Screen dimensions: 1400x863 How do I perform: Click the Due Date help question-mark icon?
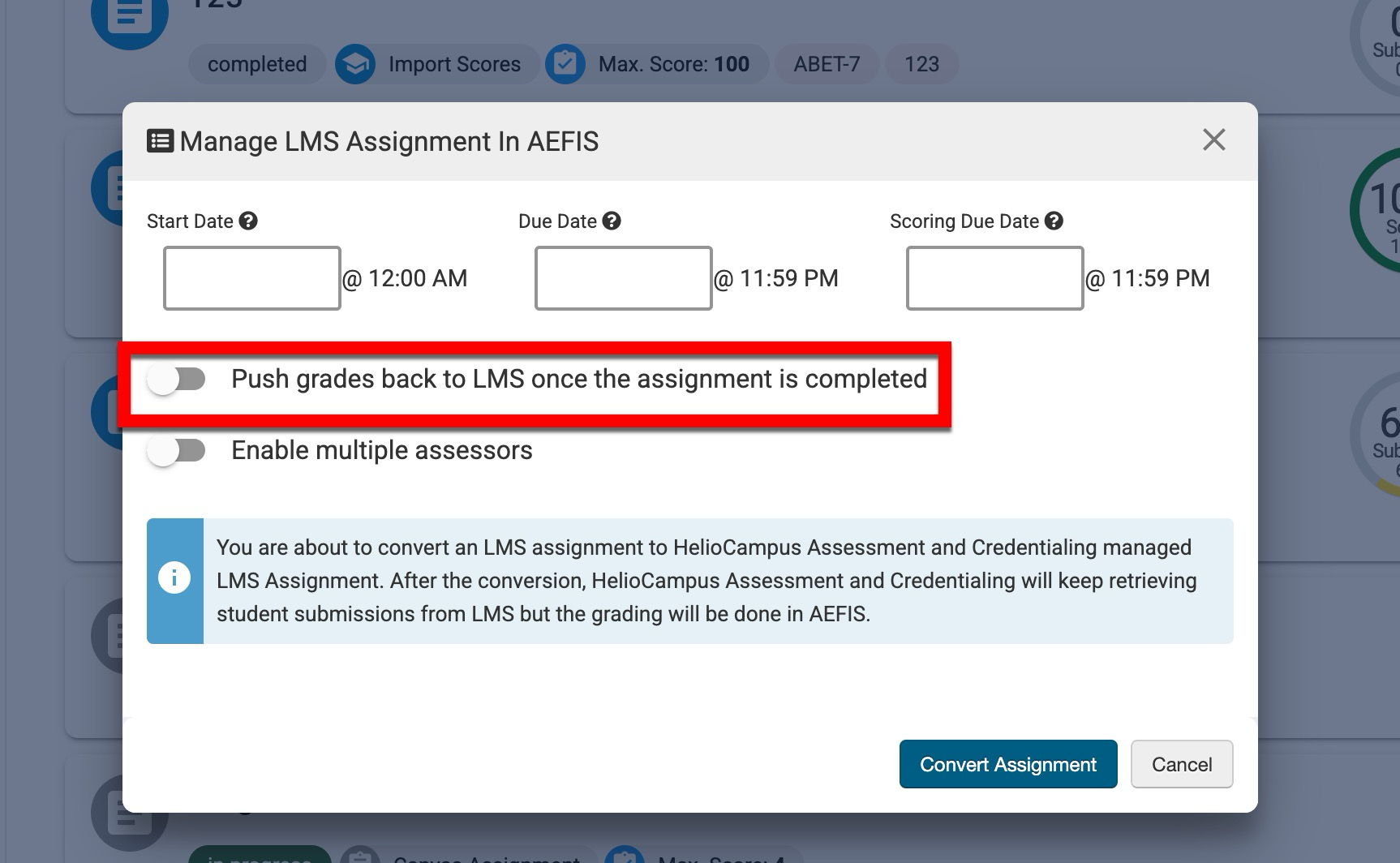click(x=612, y=221)
